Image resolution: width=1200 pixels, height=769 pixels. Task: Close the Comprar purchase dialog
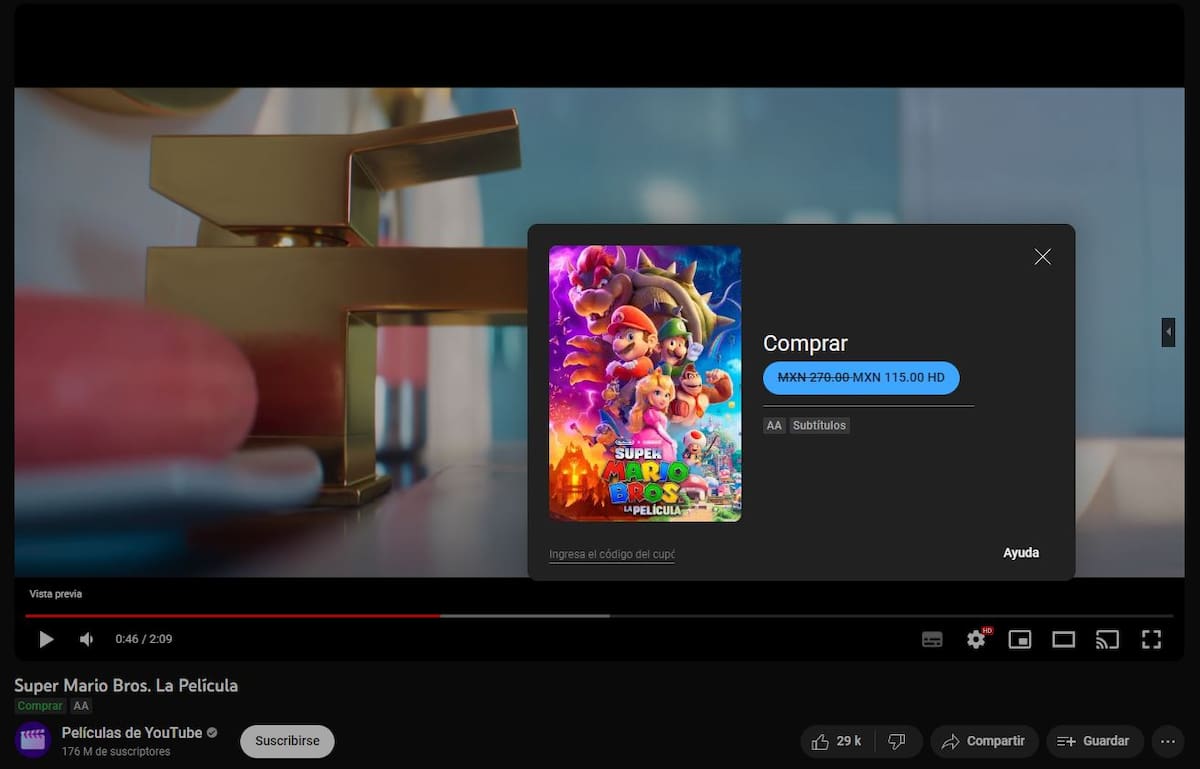(1043, 257)
